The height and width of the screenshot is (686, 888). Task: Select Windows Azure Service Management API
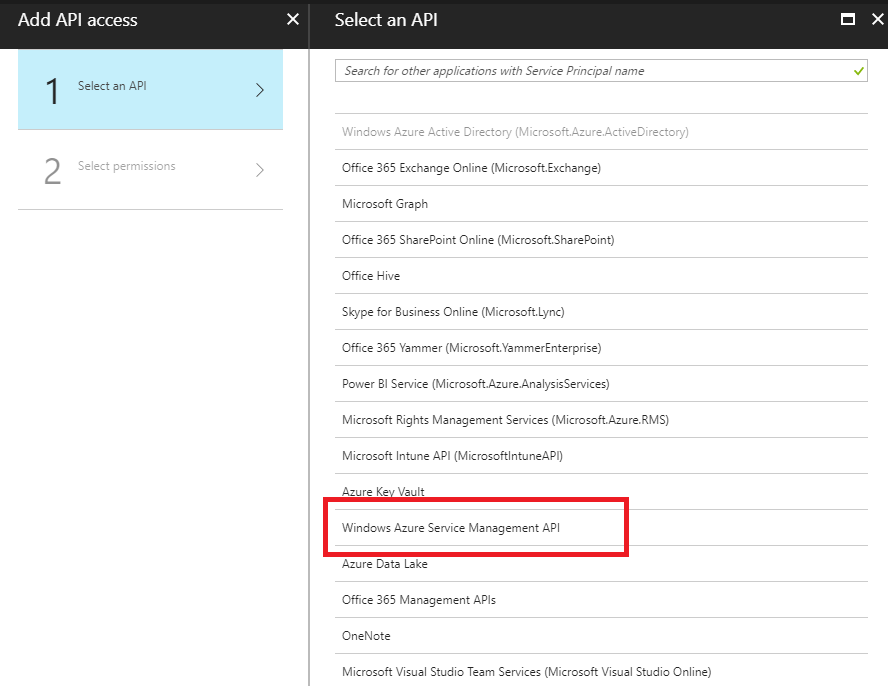(601, 528)
